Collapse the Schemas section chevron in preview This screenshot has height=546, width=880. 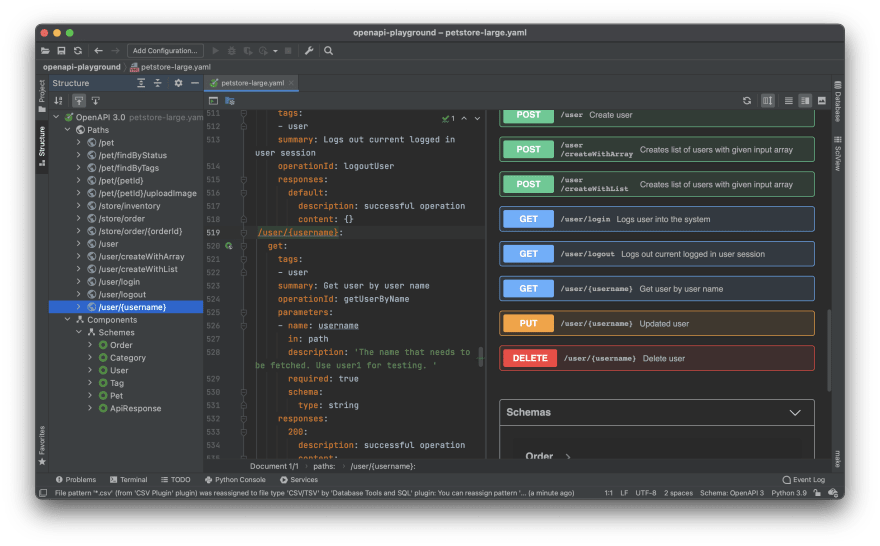pos(795,412)
